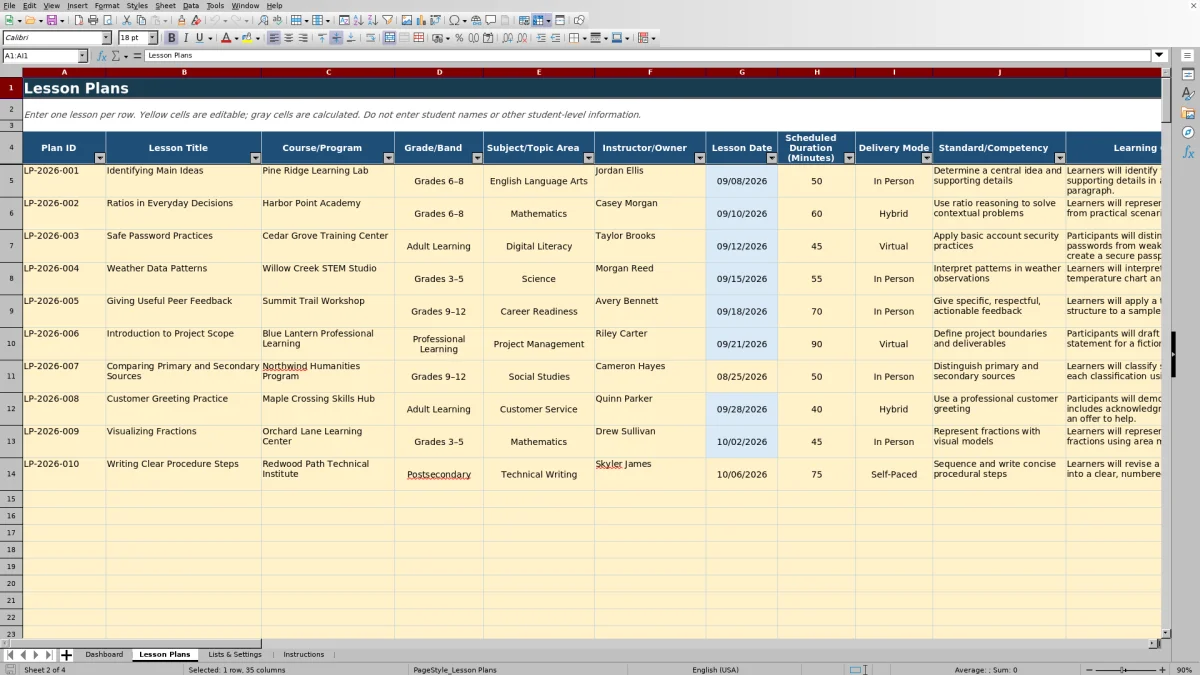Toggle Underline formatting

199,38
